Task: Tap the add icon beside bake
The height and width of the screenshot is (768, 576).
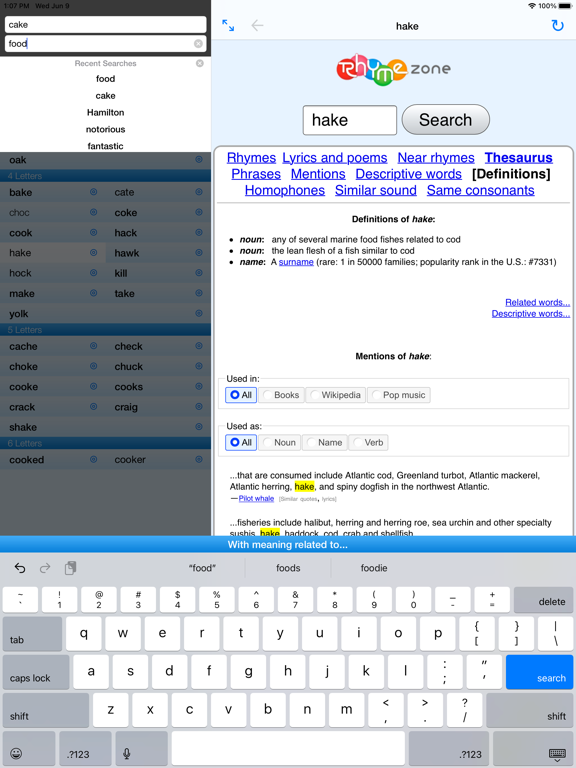Action: click(x=94, y=192)
